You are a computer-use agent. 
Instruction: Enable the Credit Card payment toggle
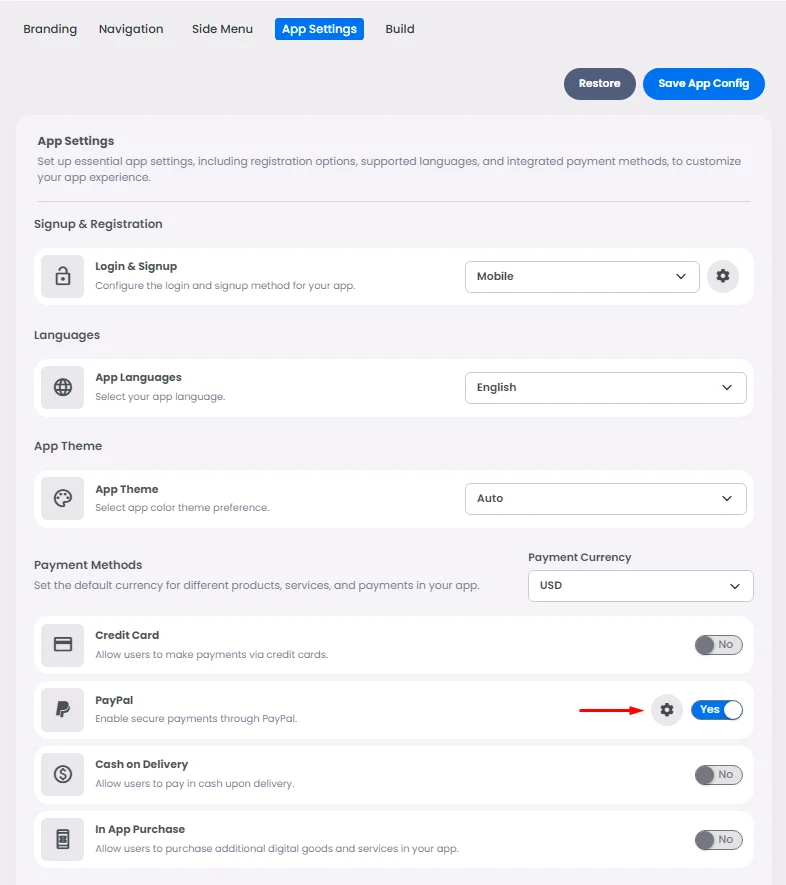pyautogui.click(x=718, y=645)
